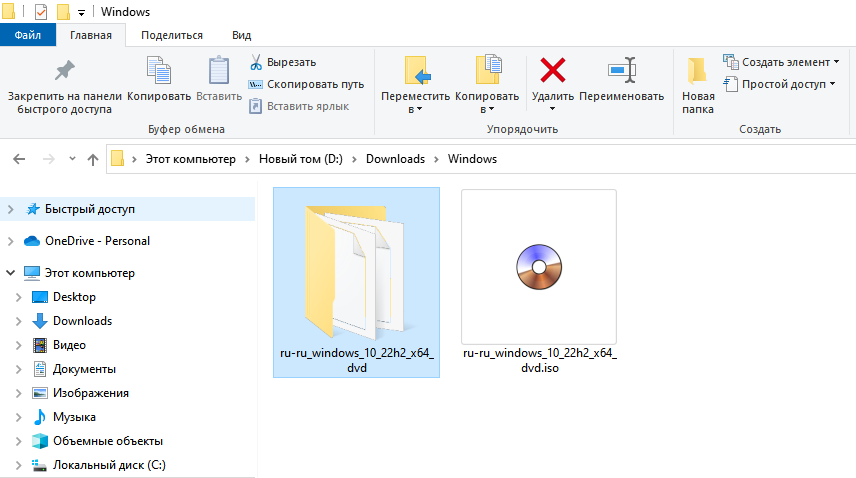This screenshot has width=856, height=478.
Task: Click the breadcrumb chevron after Downloads
Action: point(436,159)
